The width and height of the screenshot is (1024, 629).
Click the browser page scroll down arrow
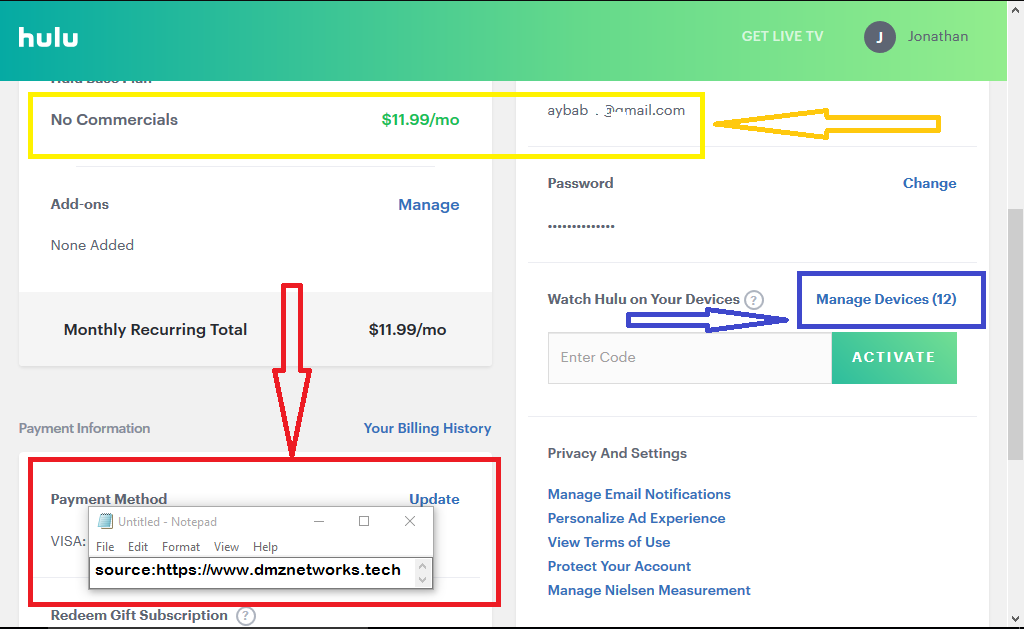[1015, 619]
